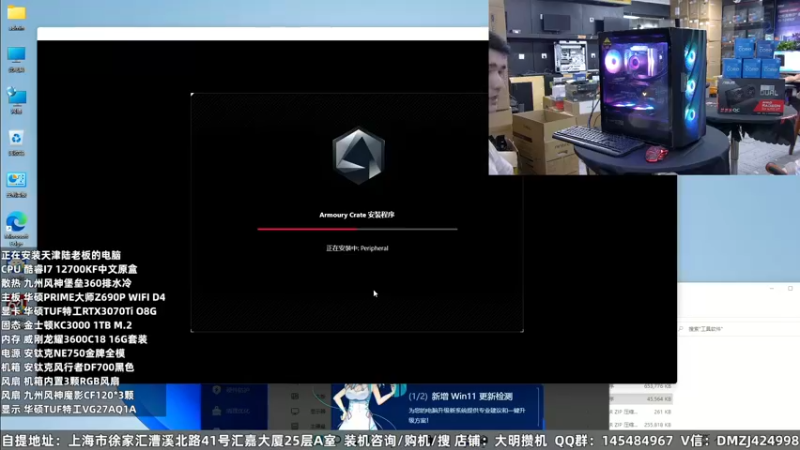
Task: Minimize the background Explorer window
Action: (x=772, y=289)
